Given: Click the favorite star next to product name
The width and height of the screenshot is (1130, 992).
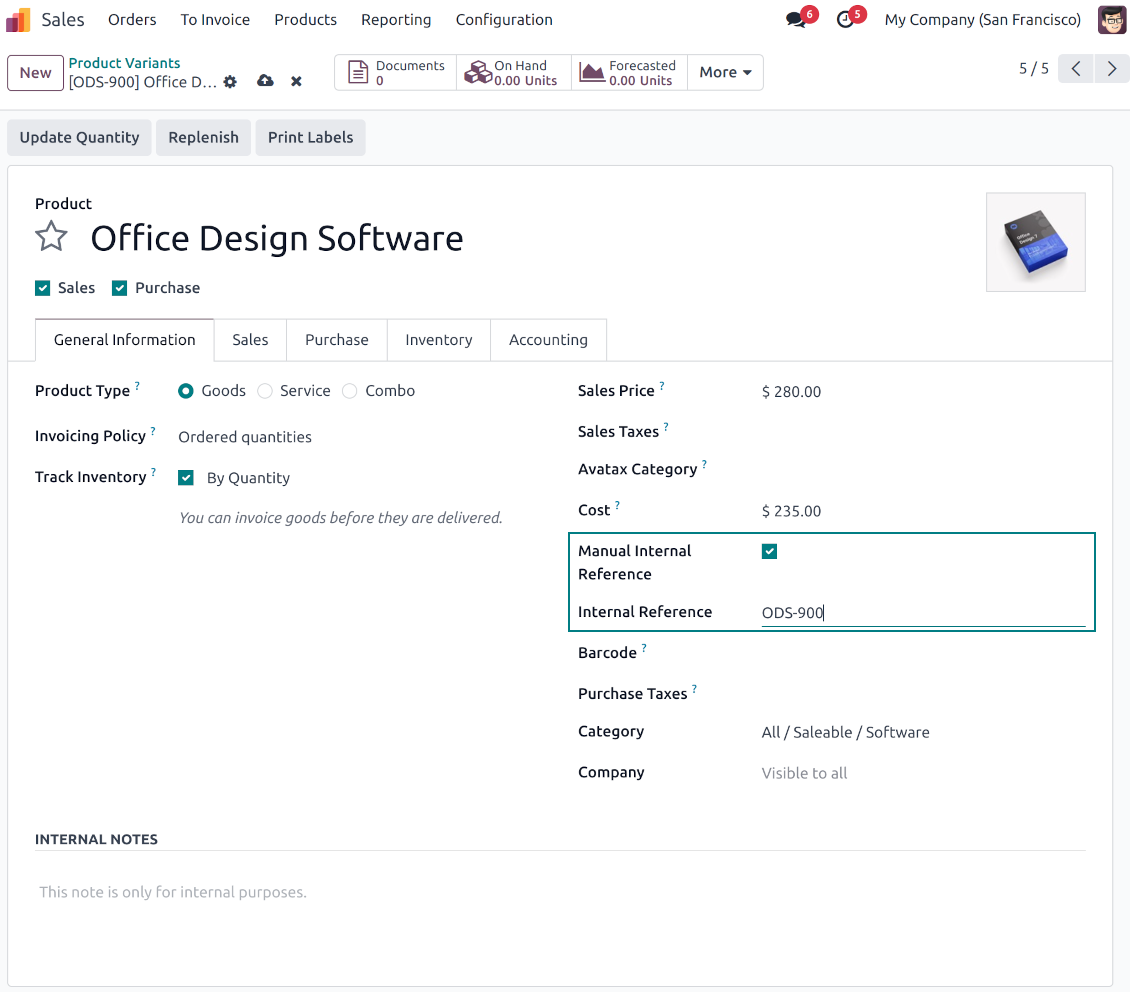Looking at the screenshot, I should (51, 238).
